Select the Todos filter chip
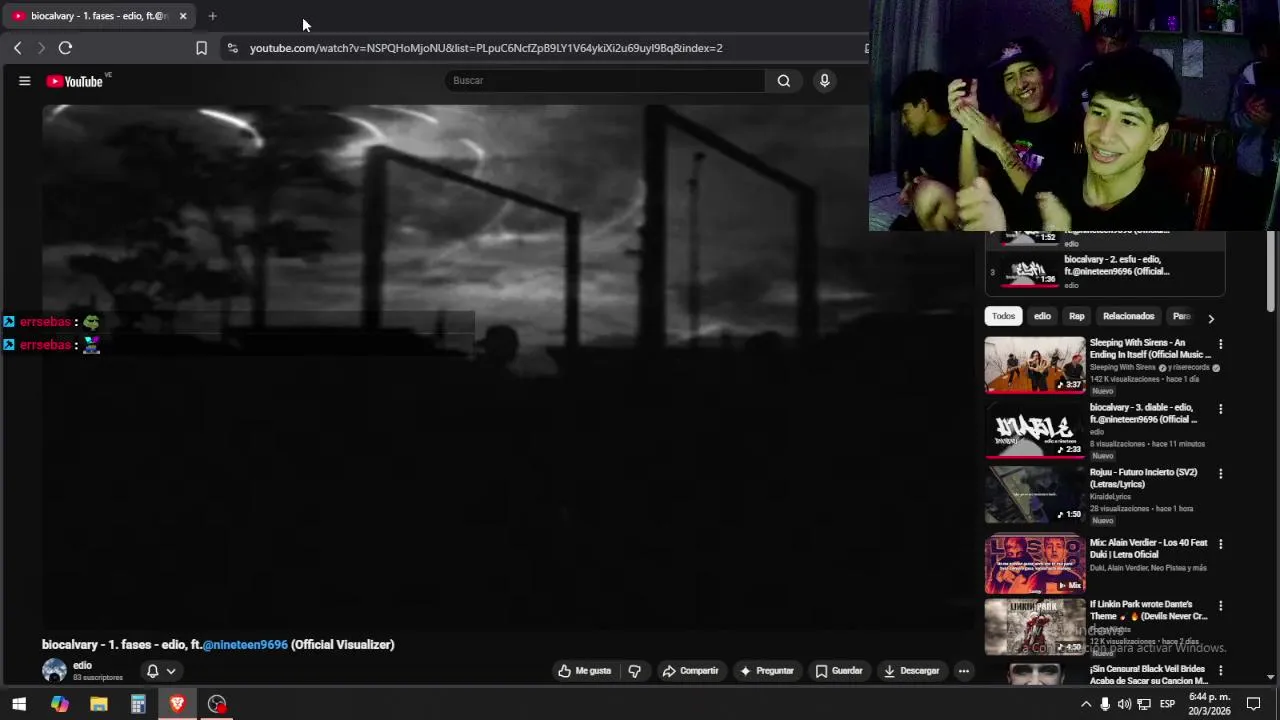This screenshot has width=1280, height=720. [1003, 316]
